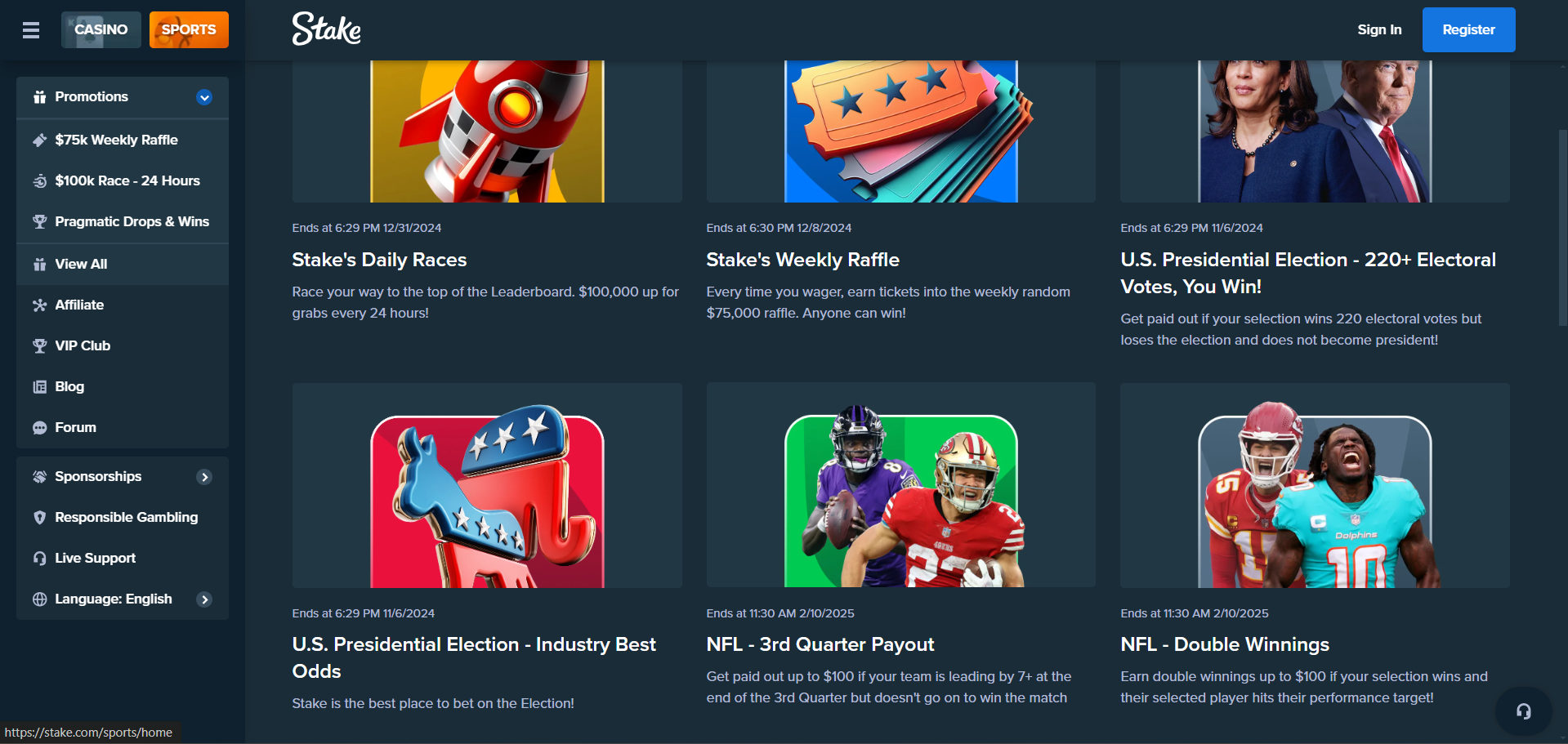Click the Blog icon in sidebar
The width and height of the screenshot is (1568, 744).
coord(39,387)
